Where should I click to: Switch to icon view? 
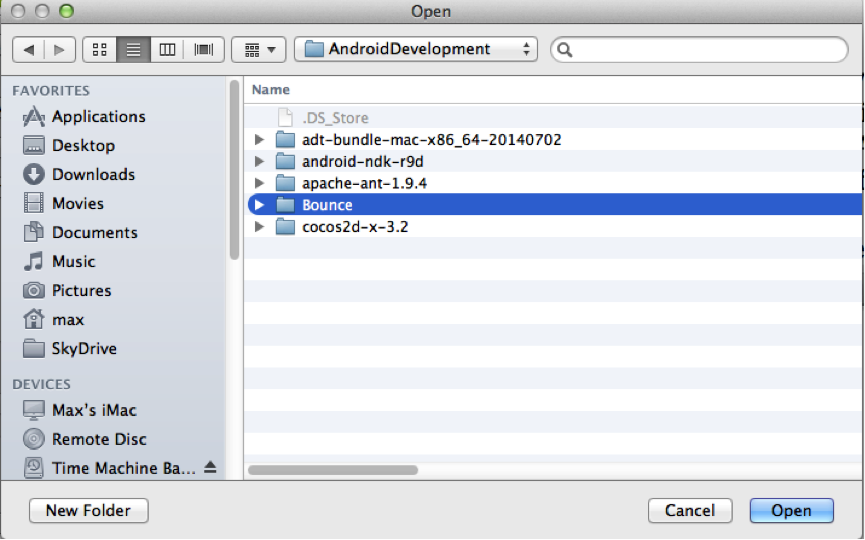pyautogui.click(x=100, y=50)
